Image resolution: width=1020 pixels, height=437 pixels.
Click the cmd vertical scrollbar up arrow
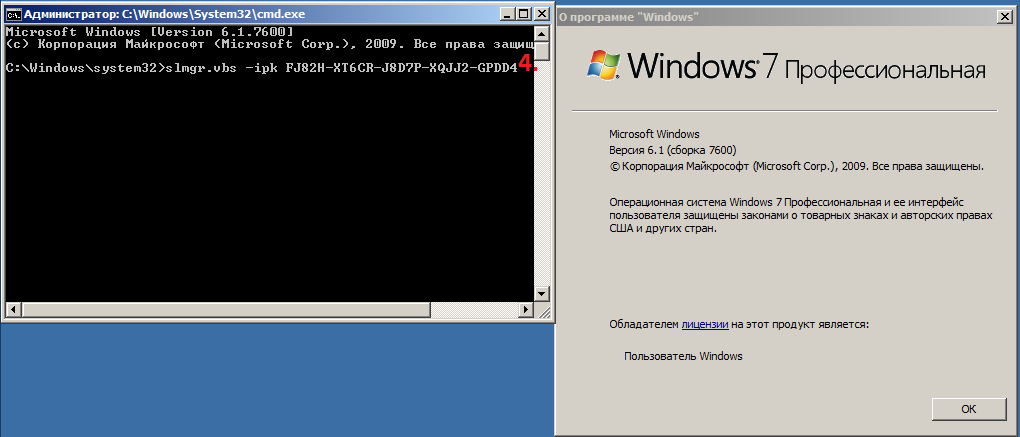541,33
